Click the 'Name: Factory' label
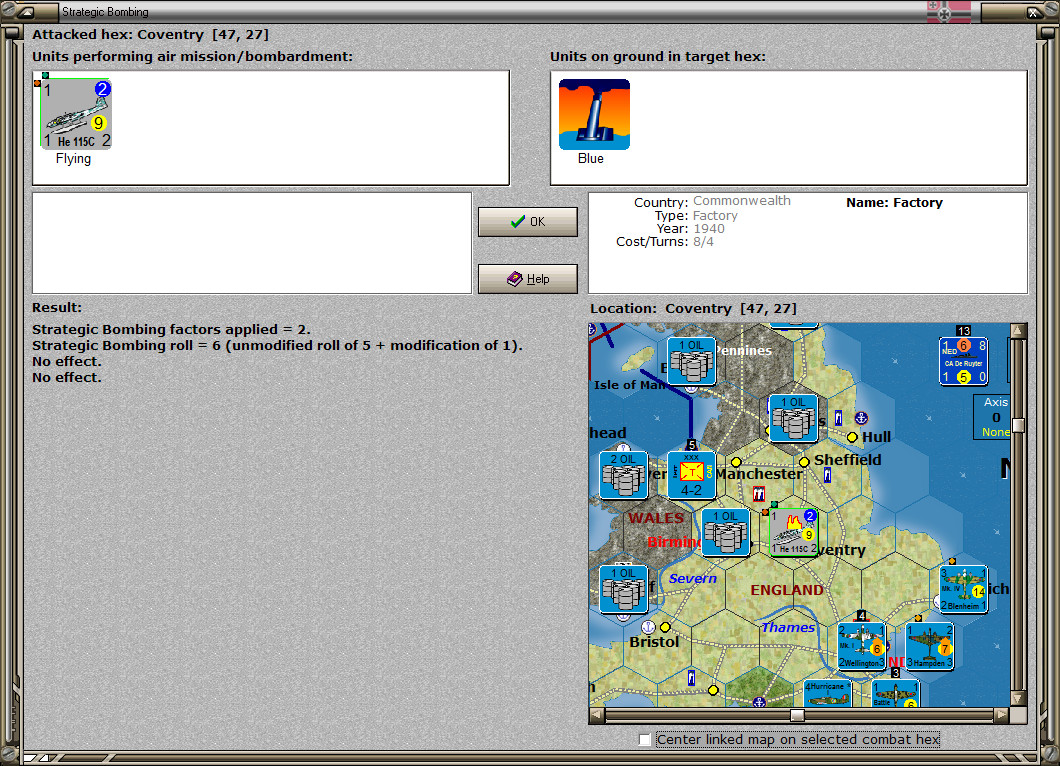 pyautogui.click(x=894, y=203)
